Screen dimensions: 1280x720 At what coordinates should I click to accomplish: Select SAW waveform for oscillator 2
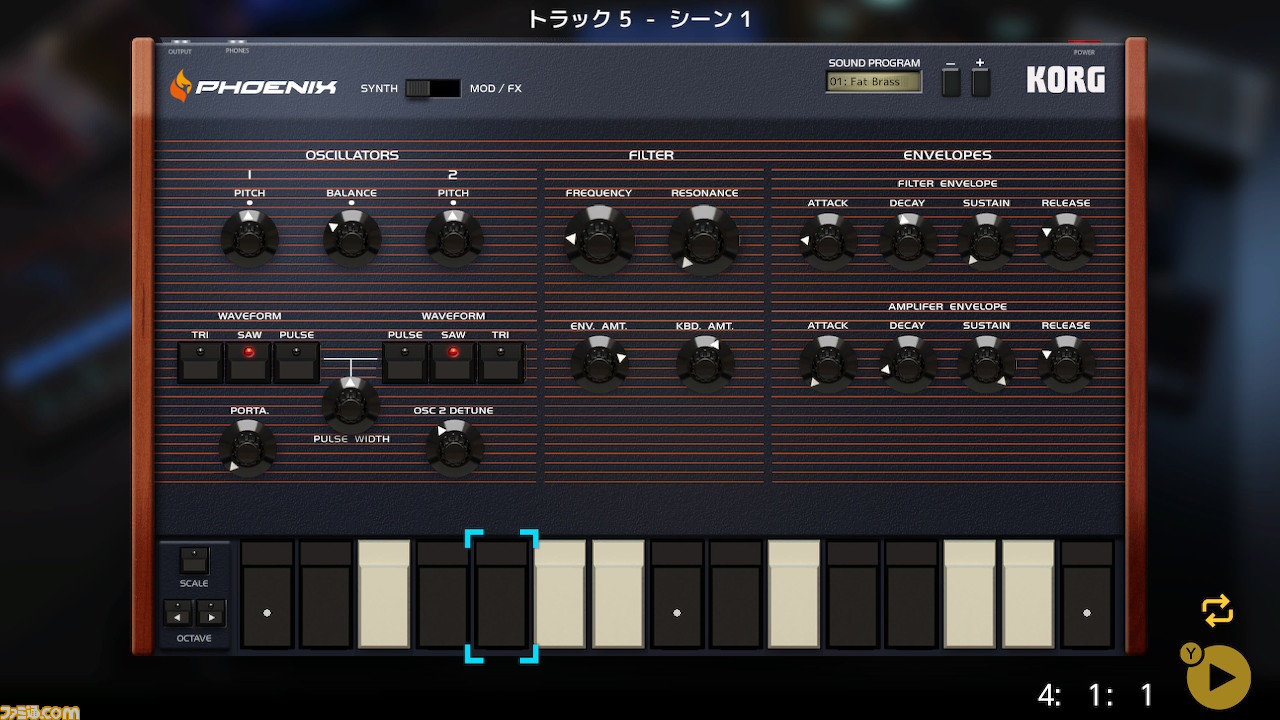point(453,362)
